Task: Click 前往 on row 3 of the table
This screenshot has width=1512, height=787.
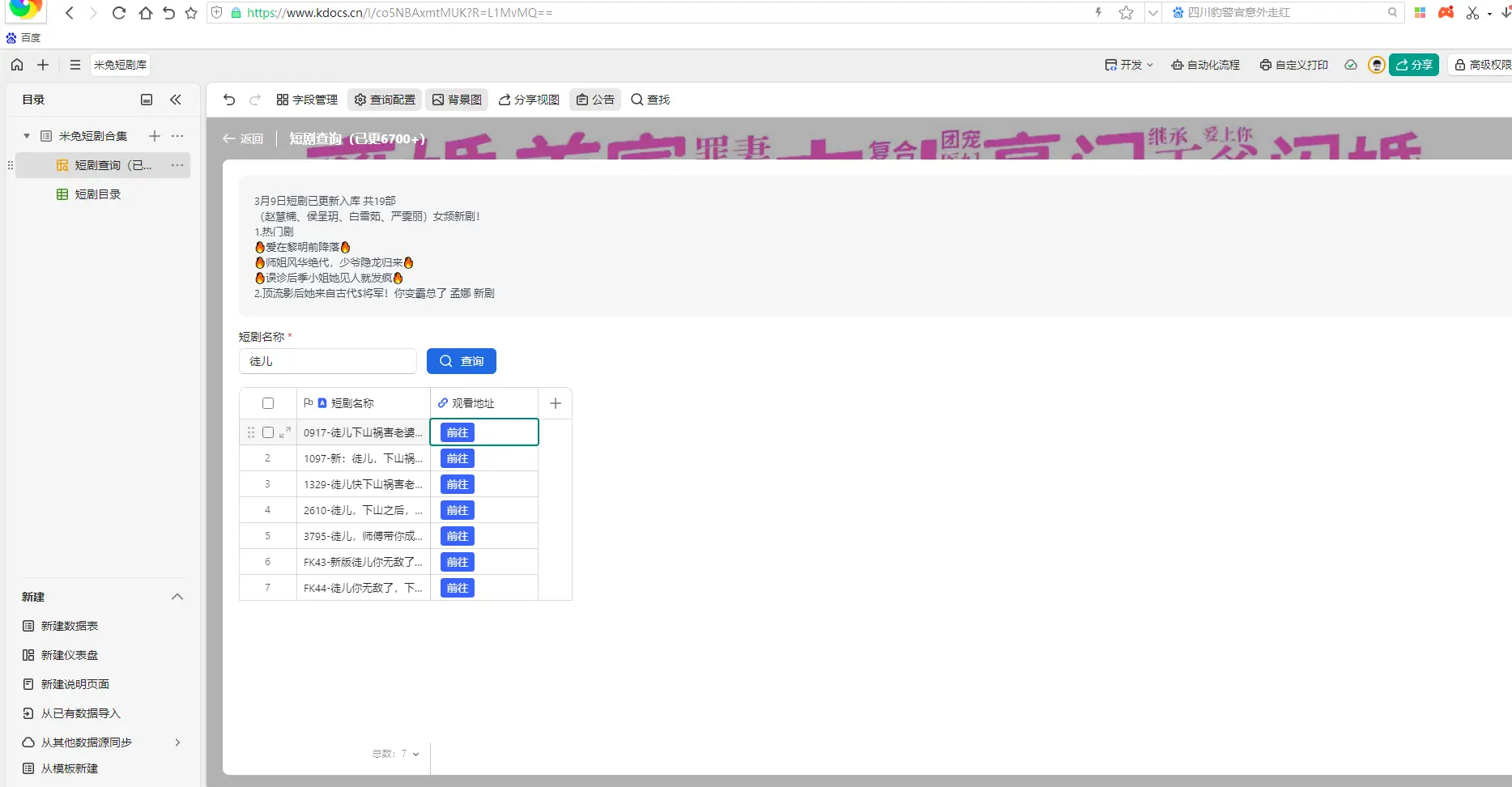Action: pyautogui.click(x=457, y=484)
